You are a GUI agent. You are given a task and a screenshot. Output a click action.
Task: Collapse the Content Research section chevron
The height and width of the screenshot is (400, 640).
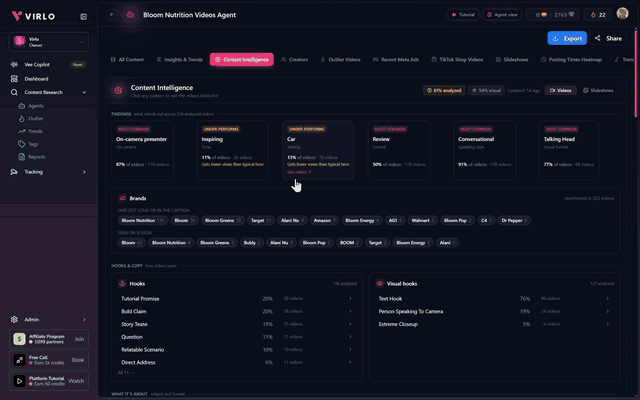click(x=84, y=92)
